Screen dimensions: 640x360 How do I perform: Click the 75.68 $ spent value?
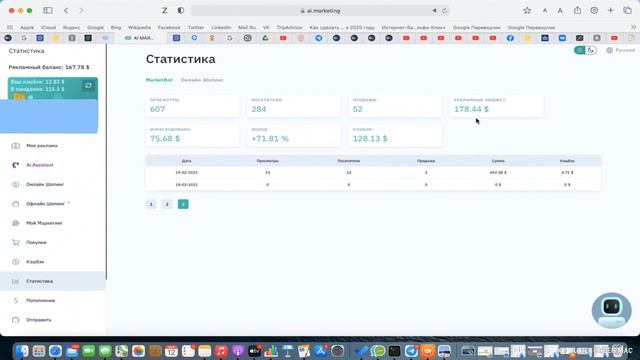tap(165, 138)
